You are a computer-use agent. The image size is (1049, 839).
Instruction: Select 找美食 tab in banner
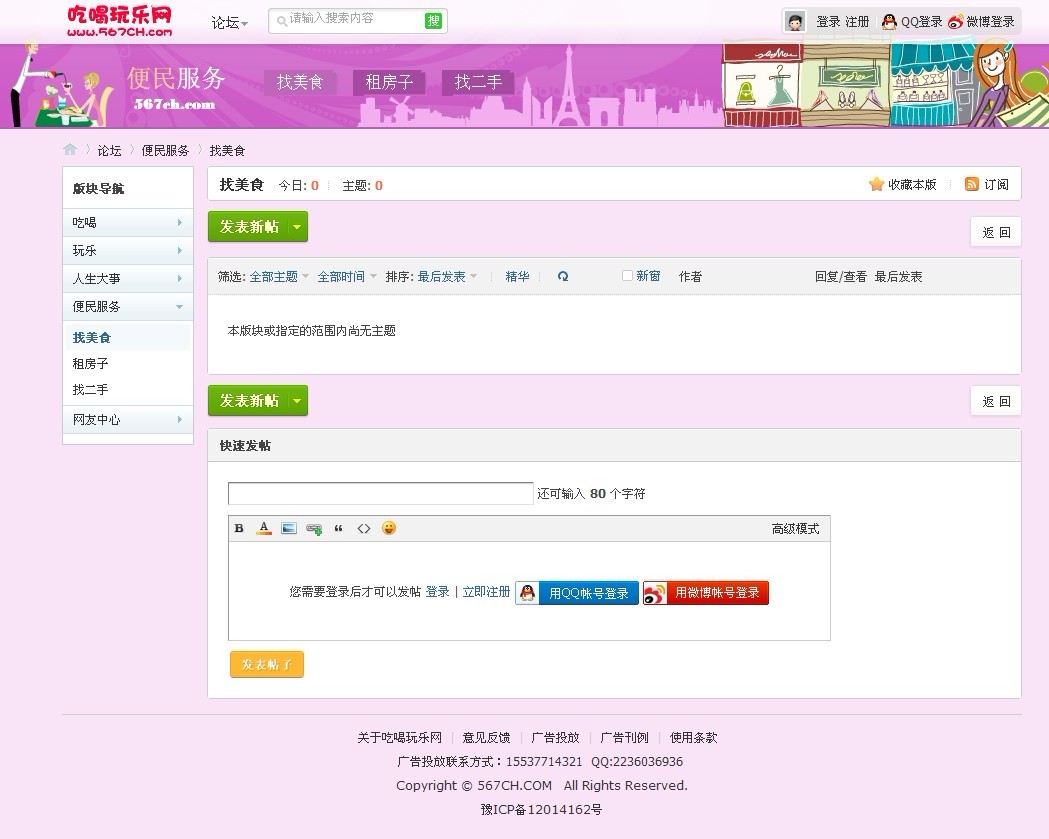(300, 82)
